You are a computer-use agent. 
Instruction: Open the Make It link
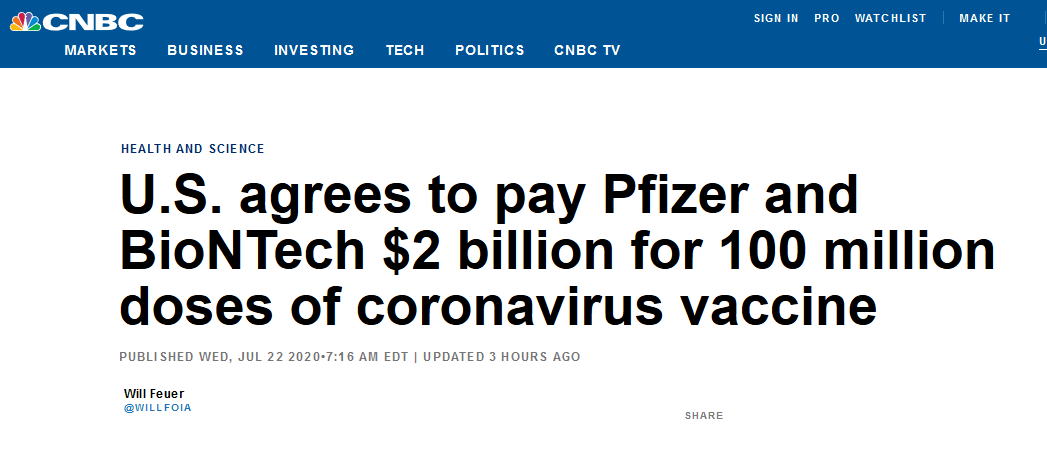[x=984, y=19]
